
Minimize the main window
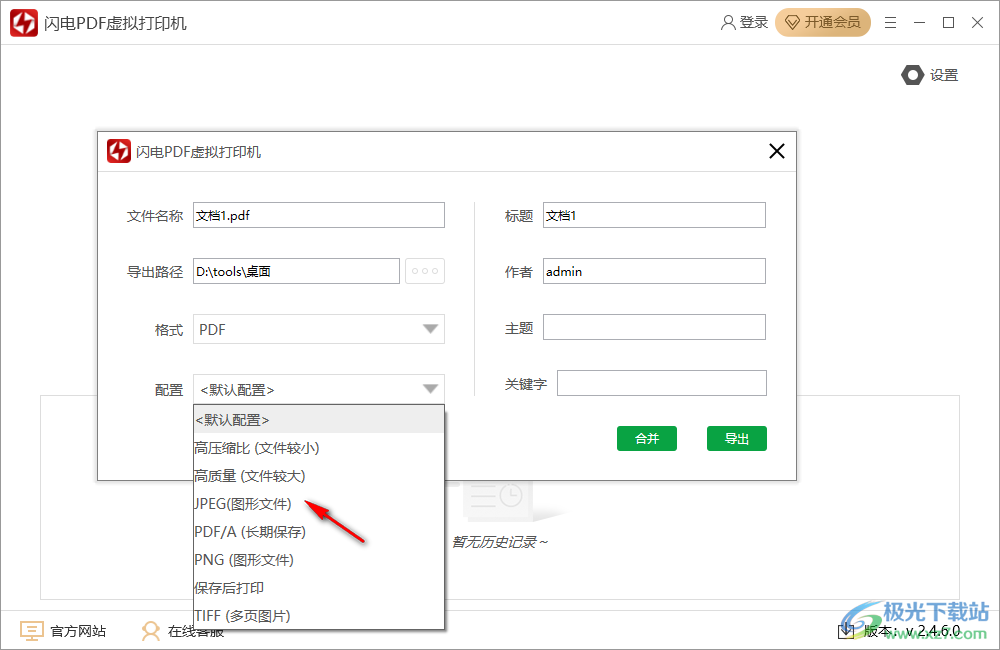coord(919,22)
